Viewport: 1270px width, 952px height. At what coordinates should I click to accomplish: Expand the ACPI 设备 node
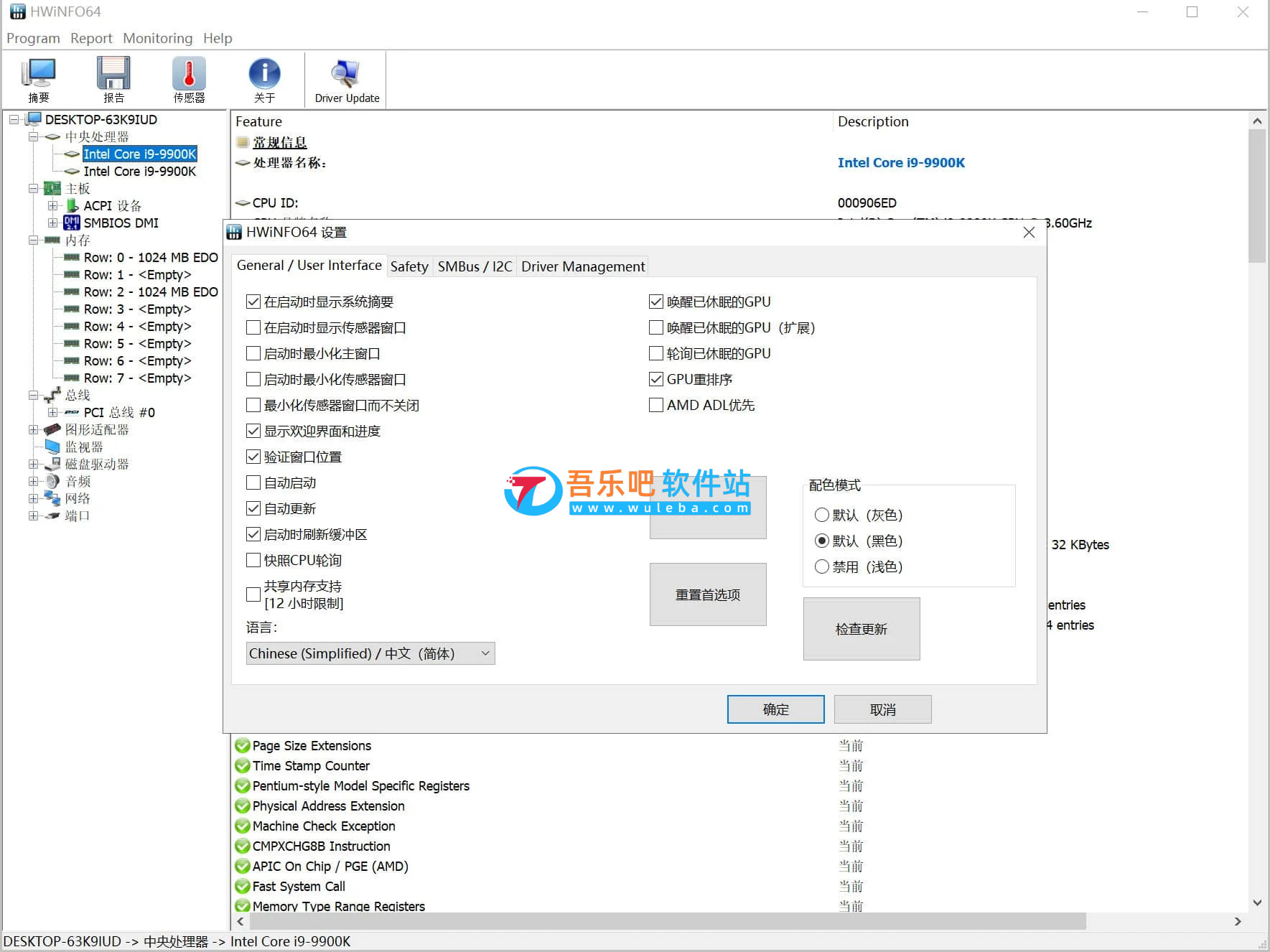pyautogui.click(x=52, y=205)
